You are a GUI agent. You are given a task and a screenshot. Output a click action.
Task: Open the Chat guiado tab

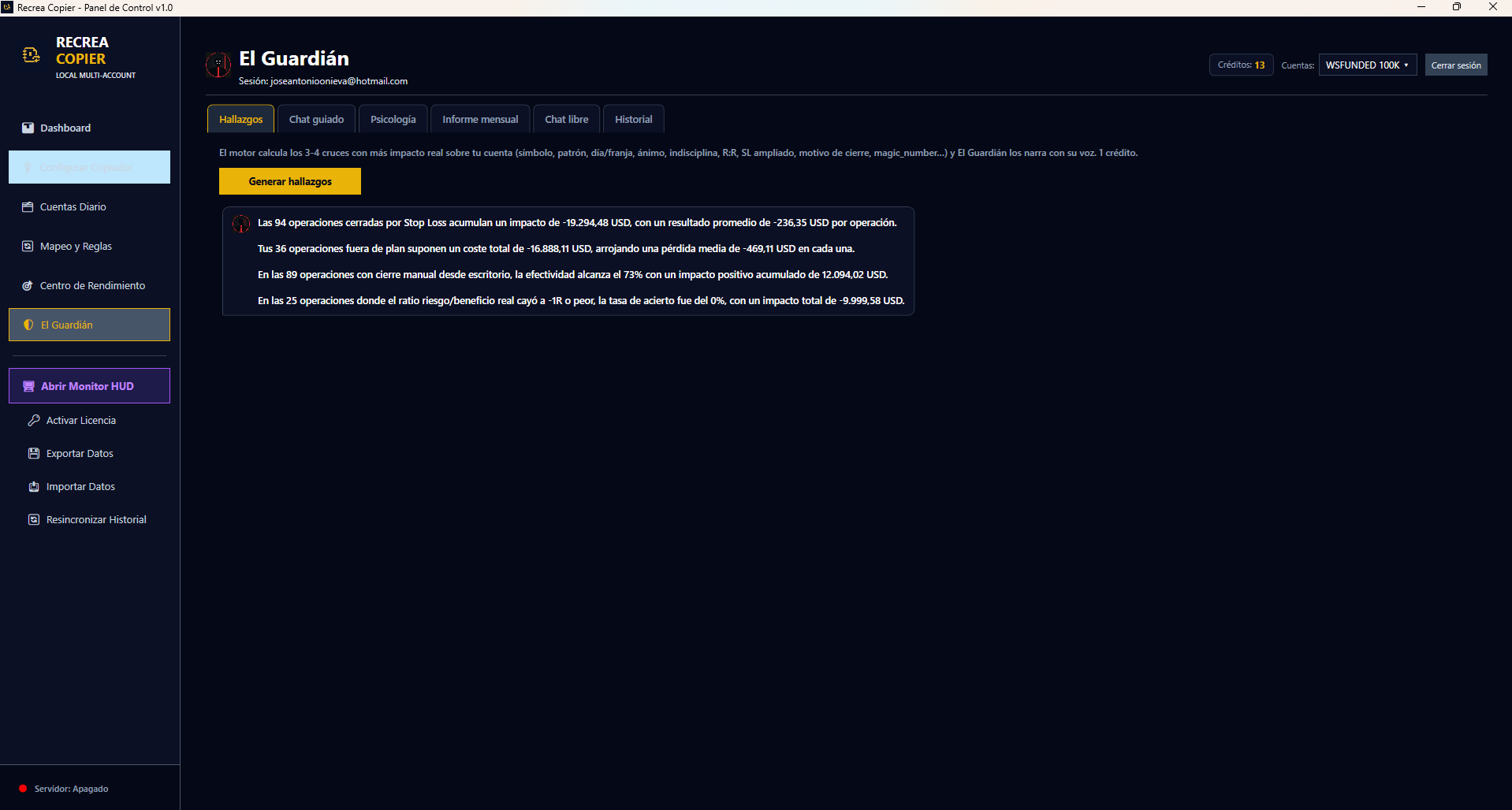(316, 119)
